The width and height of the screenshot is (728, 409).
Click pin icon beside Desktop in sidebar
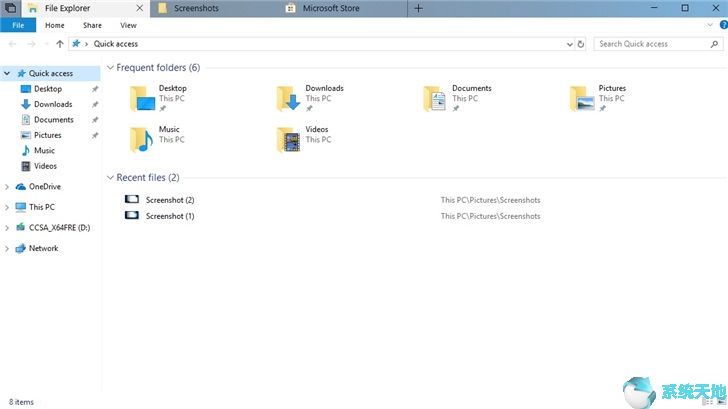click(x=95, y=89)
